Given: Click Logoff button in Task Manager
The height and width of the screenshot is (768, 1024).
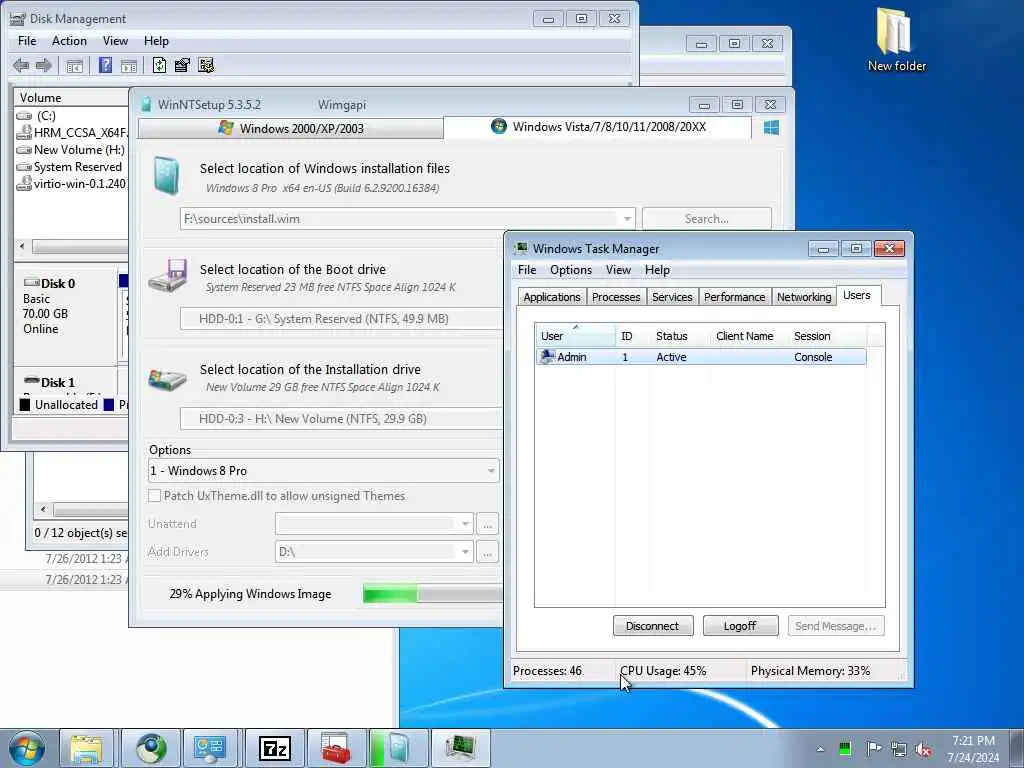Looking at the screenshot, I should tap(740, 626).
